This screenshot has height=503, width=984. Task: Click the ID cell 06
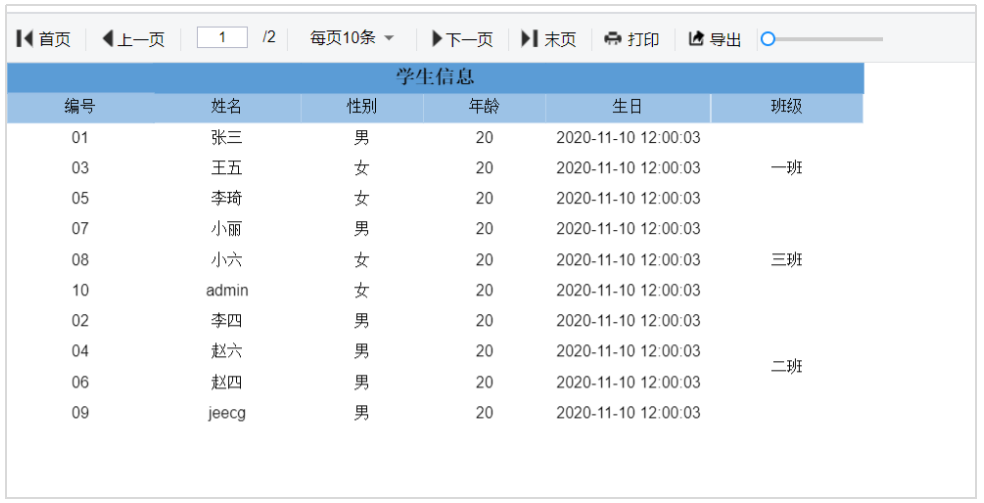point(80,382)
